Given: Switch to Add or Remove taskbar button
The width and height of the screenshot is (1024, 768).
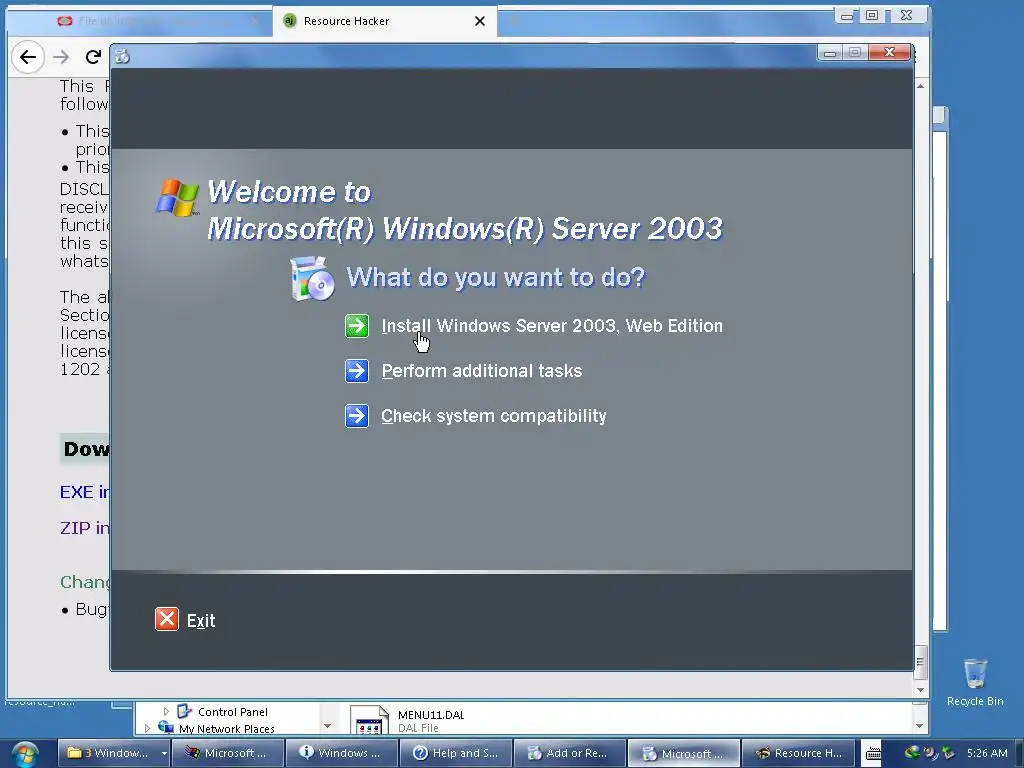Looking at the screenshot, I should coord(569,753).
